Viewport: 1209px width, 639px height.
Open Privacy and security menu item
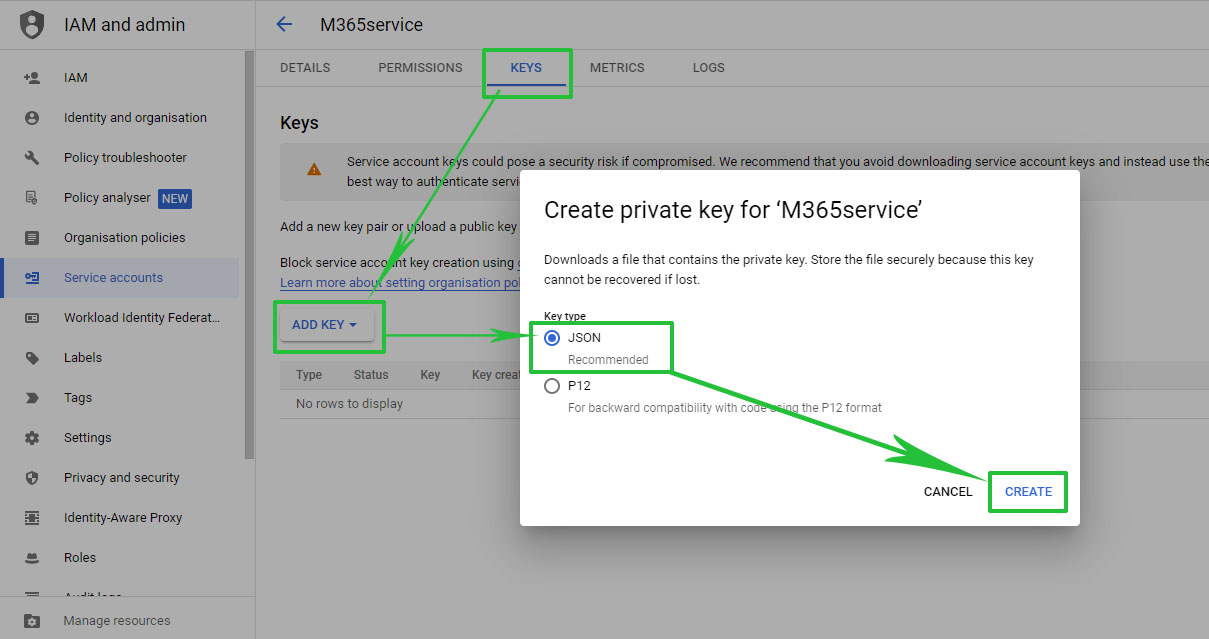tap(120, 478)
